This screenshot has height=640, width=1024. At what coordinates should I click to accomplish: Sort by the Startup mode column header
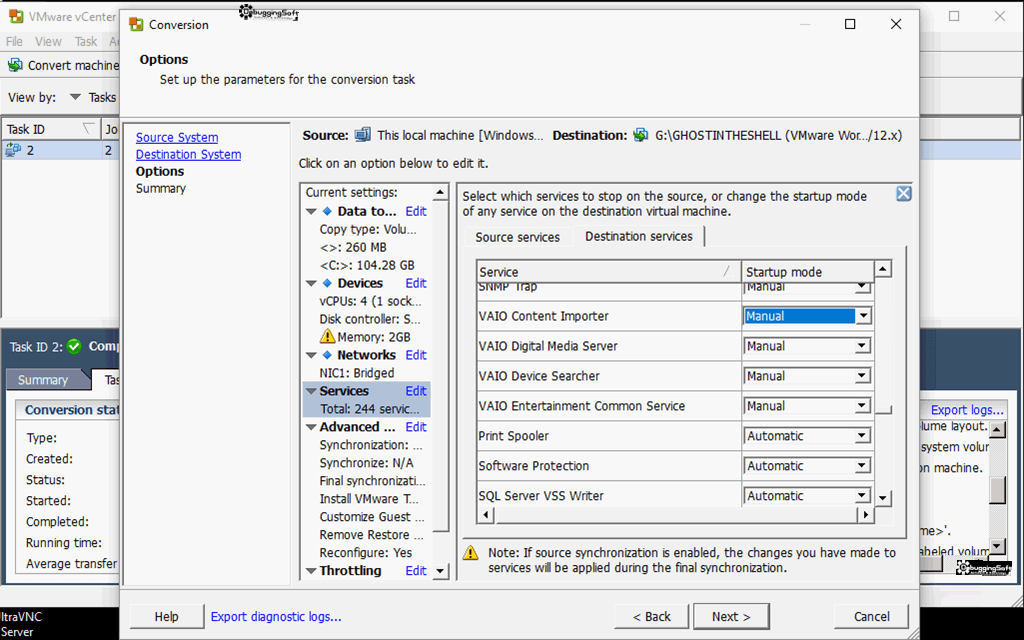pos(808,272)
